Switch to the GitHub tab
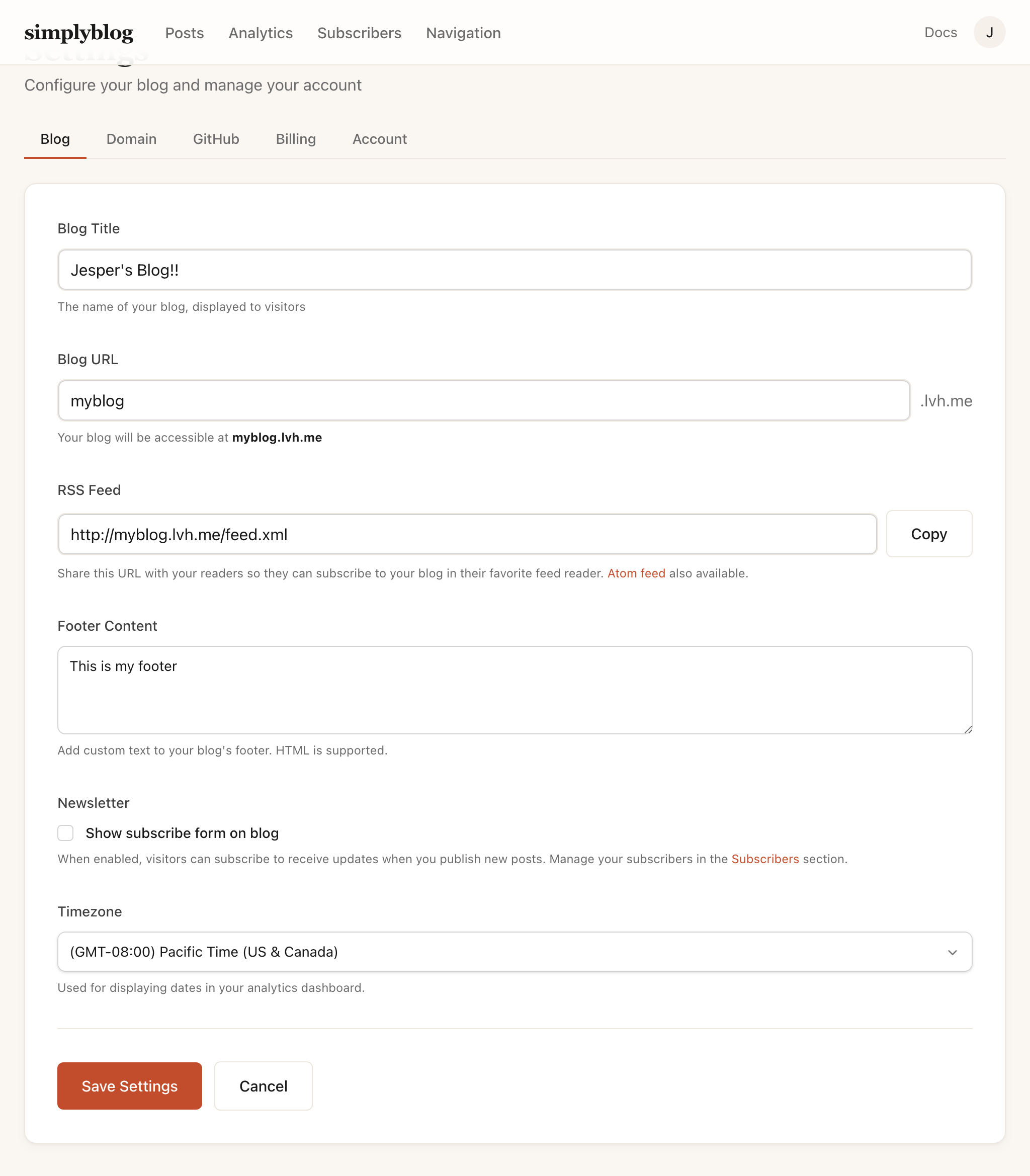The image size is (1030, 1176). (x=216, y=139)
